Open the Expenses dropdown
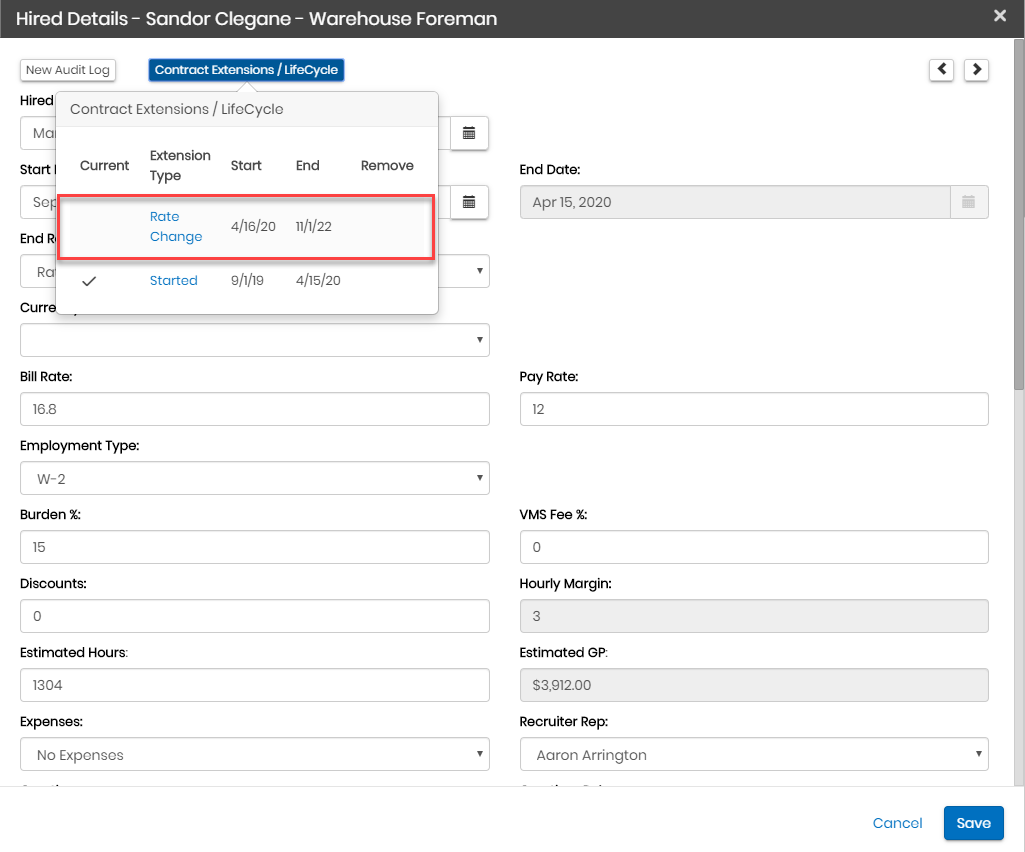Screen dimensions: 1025x852 point(255,755)
